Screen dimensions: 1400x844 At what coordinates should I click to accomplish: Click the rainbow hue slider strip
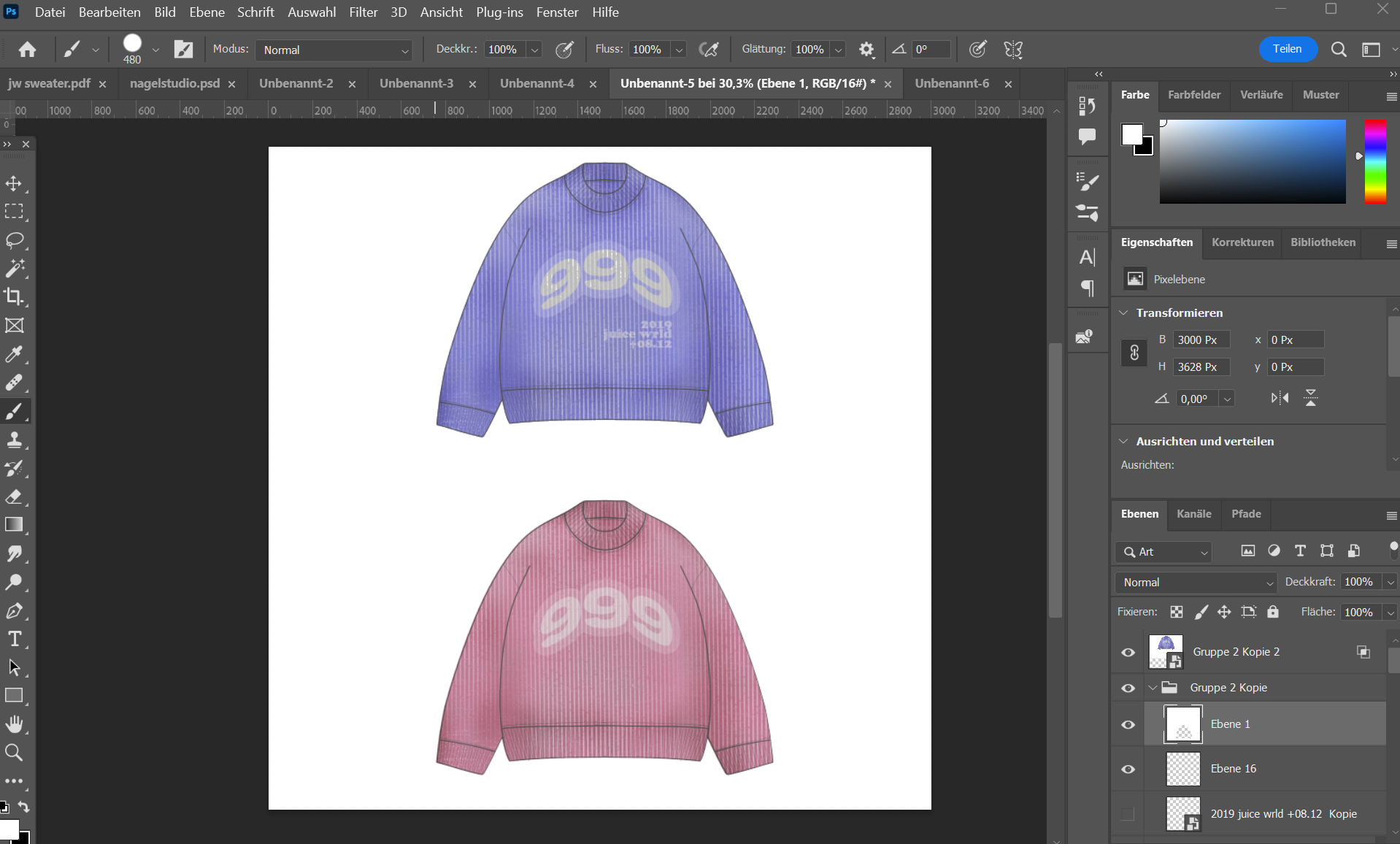tap(1375, 161)
